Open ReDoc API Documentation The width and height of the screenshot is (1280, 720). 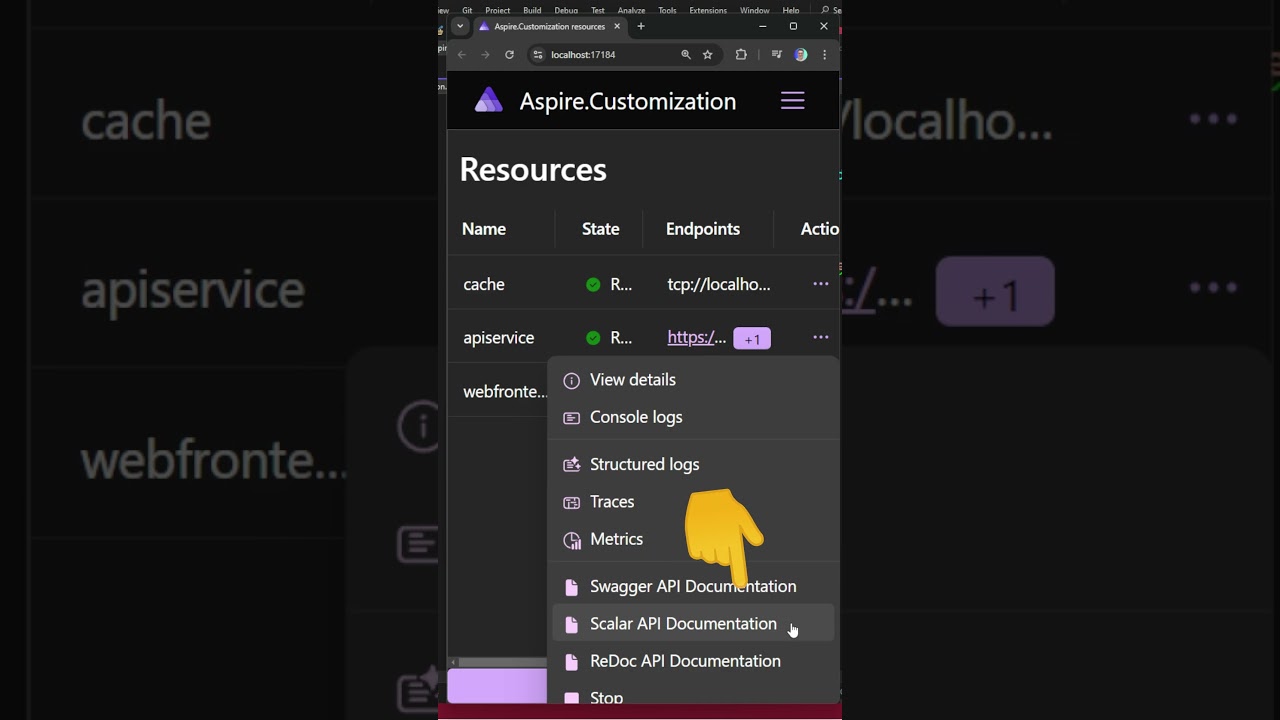click(694, 661)
